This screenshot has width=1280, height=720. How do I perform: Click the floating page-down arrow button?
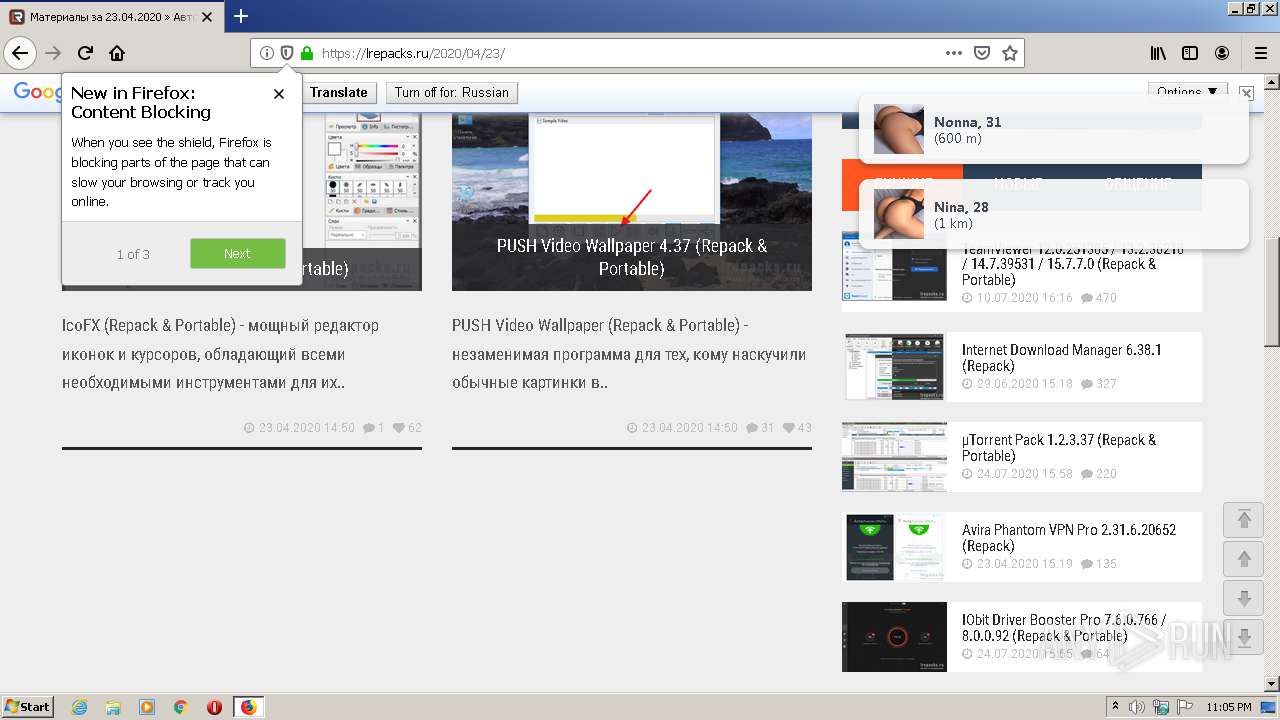tap(1244, 599)
